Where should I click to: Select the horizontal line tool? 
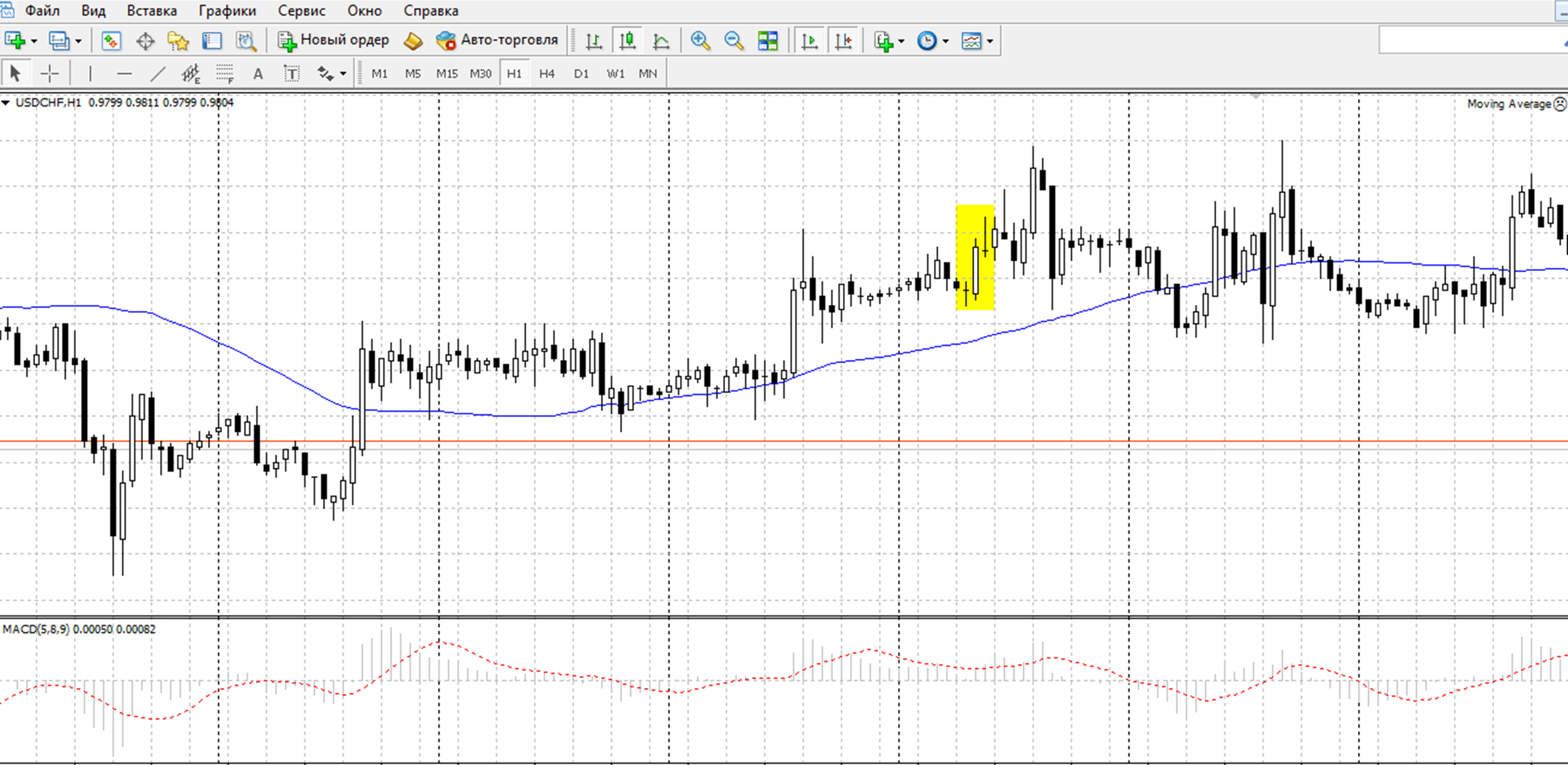[124, 73]
